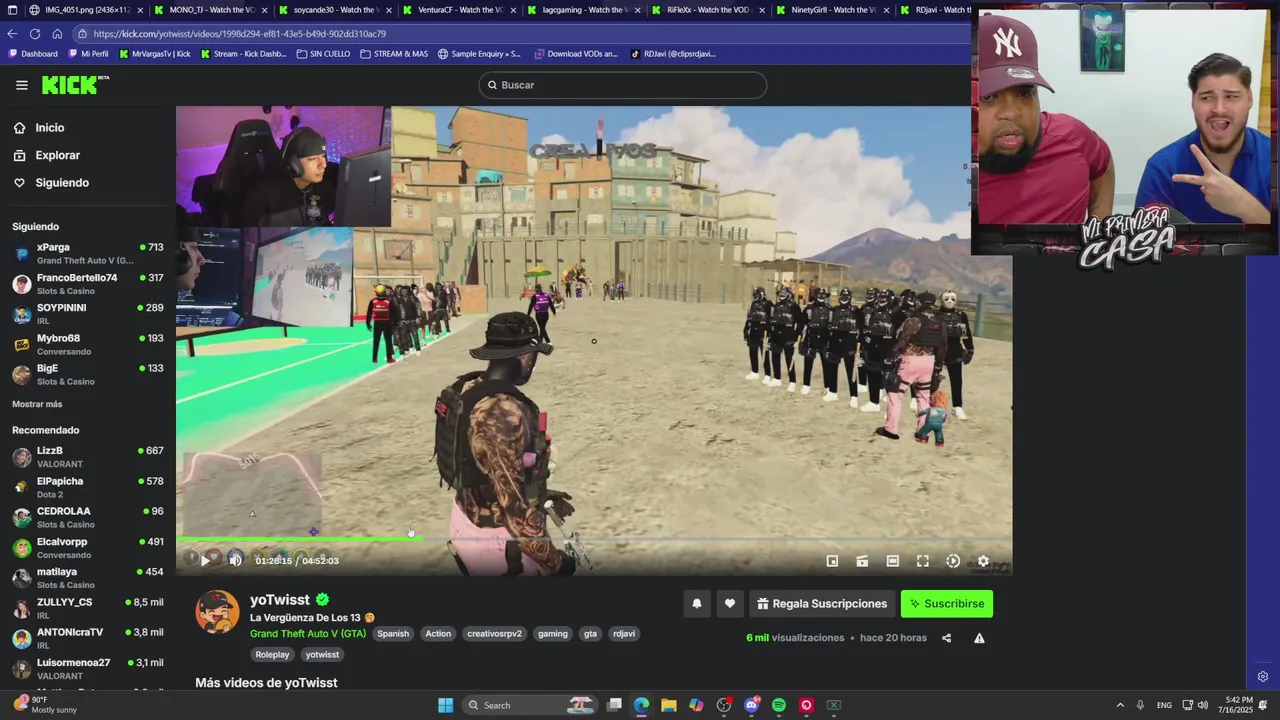Open Grand Theft Auto V category link

(308, 634)
